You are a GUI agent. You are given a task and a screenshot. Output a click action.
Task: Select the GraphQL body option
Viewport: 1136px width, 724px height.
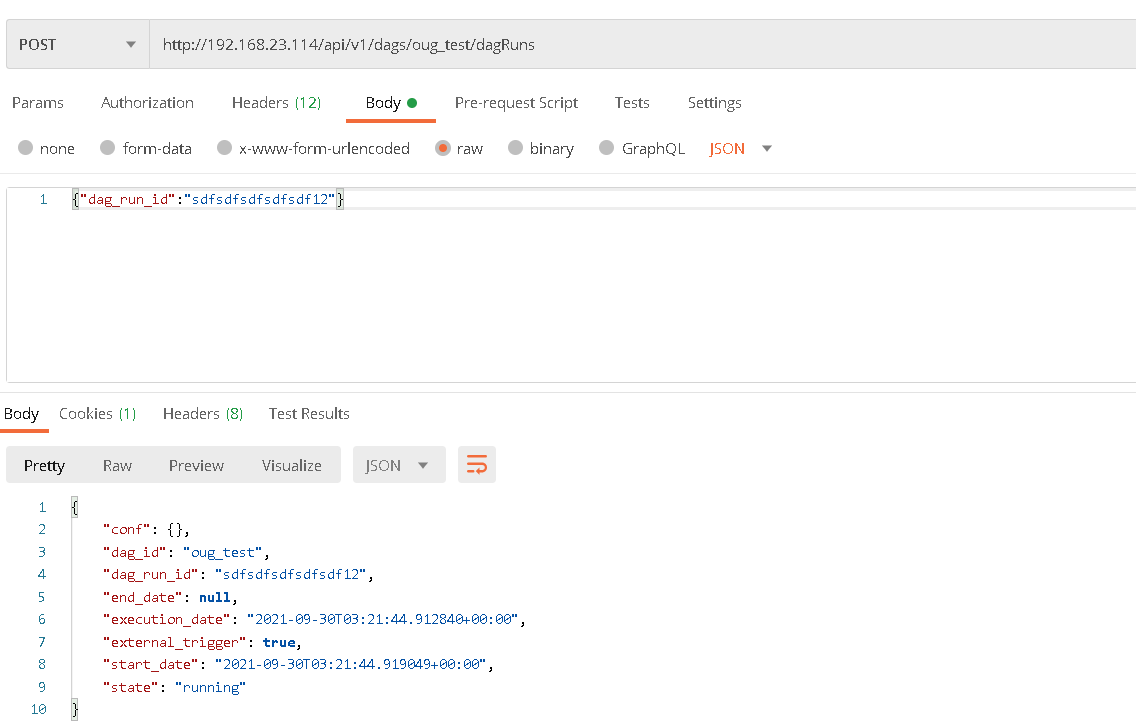(642, 149)
